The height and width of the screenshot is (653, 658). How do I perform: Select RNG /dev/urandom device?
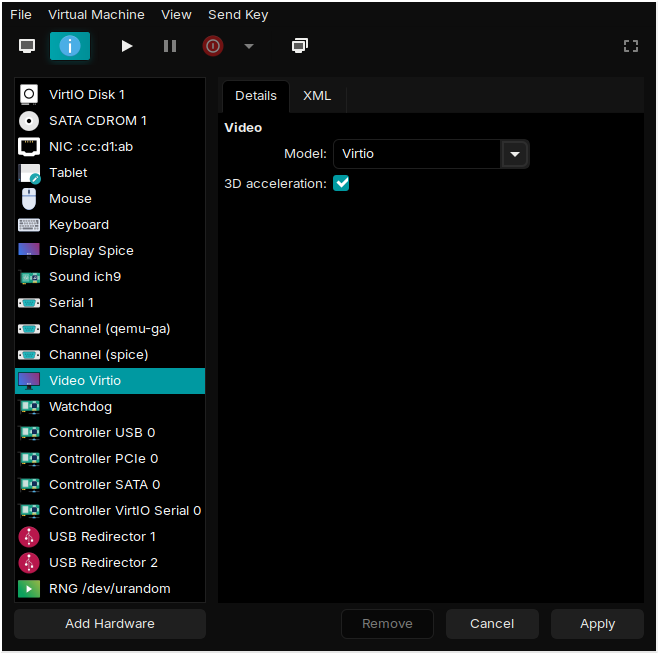tap(110, 589)
